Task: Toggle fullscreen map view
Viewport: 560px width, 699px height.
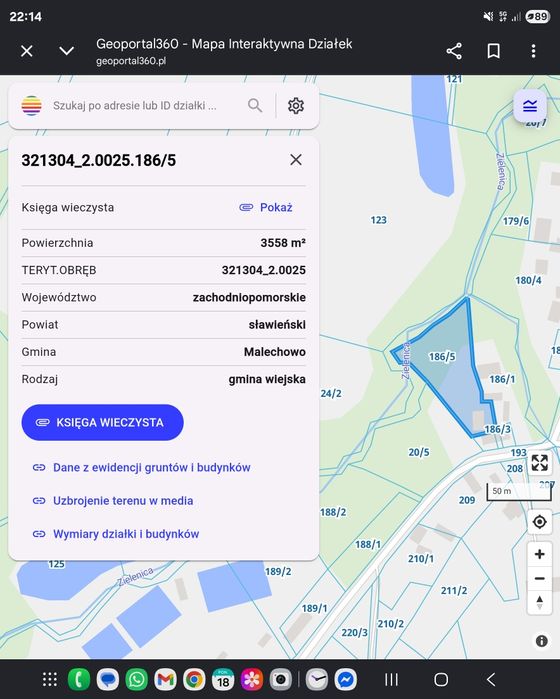Action: 539,463
